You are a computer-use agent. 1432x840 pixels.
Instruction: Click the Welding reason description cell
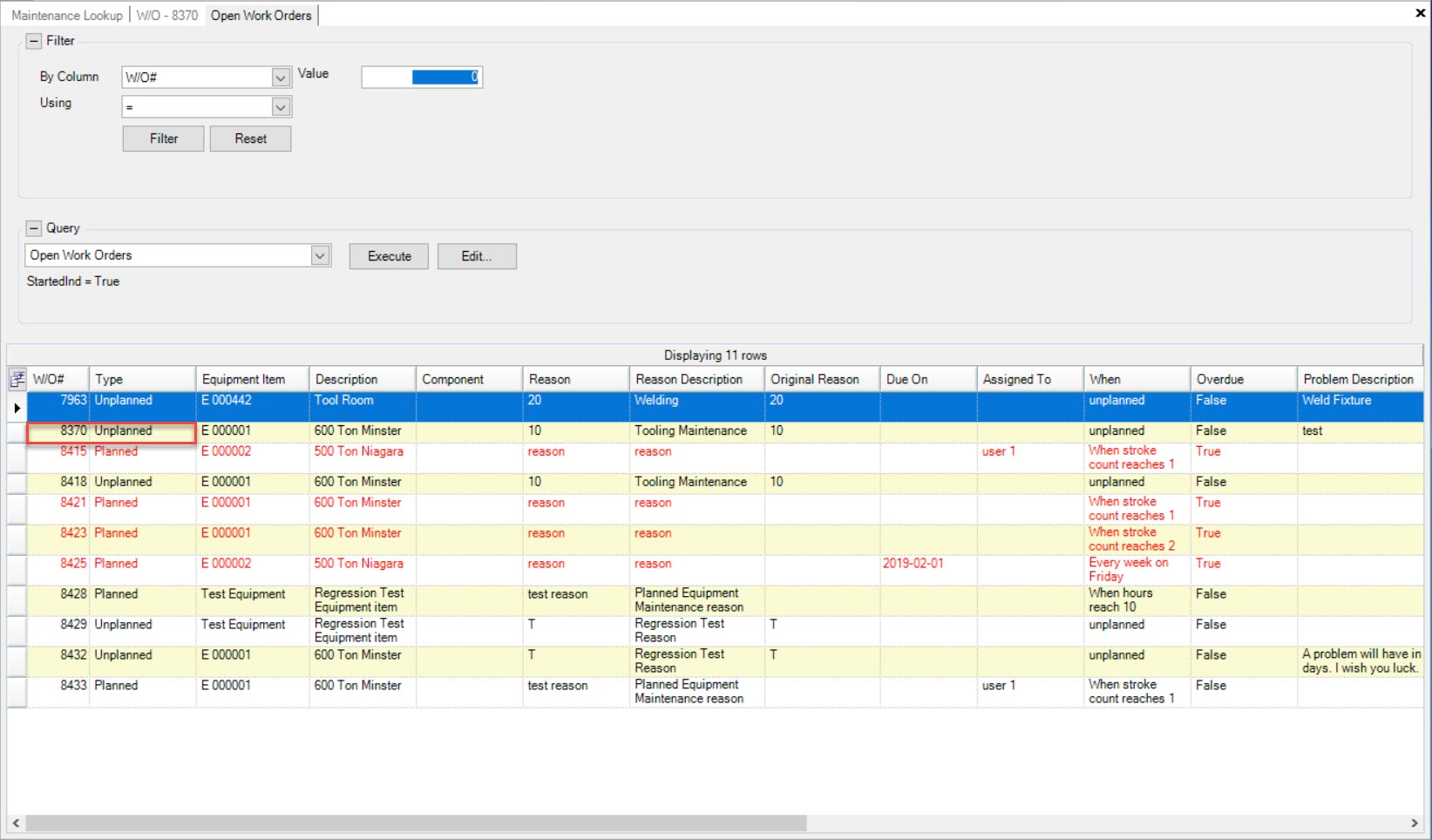[x=697, y=406]
